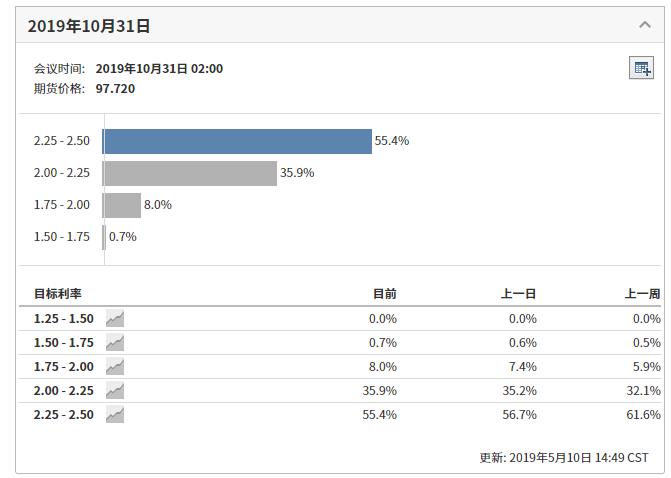Screen dimensions: 671x478
Task: Click the 上一周 column header
Action: [642, 294]
